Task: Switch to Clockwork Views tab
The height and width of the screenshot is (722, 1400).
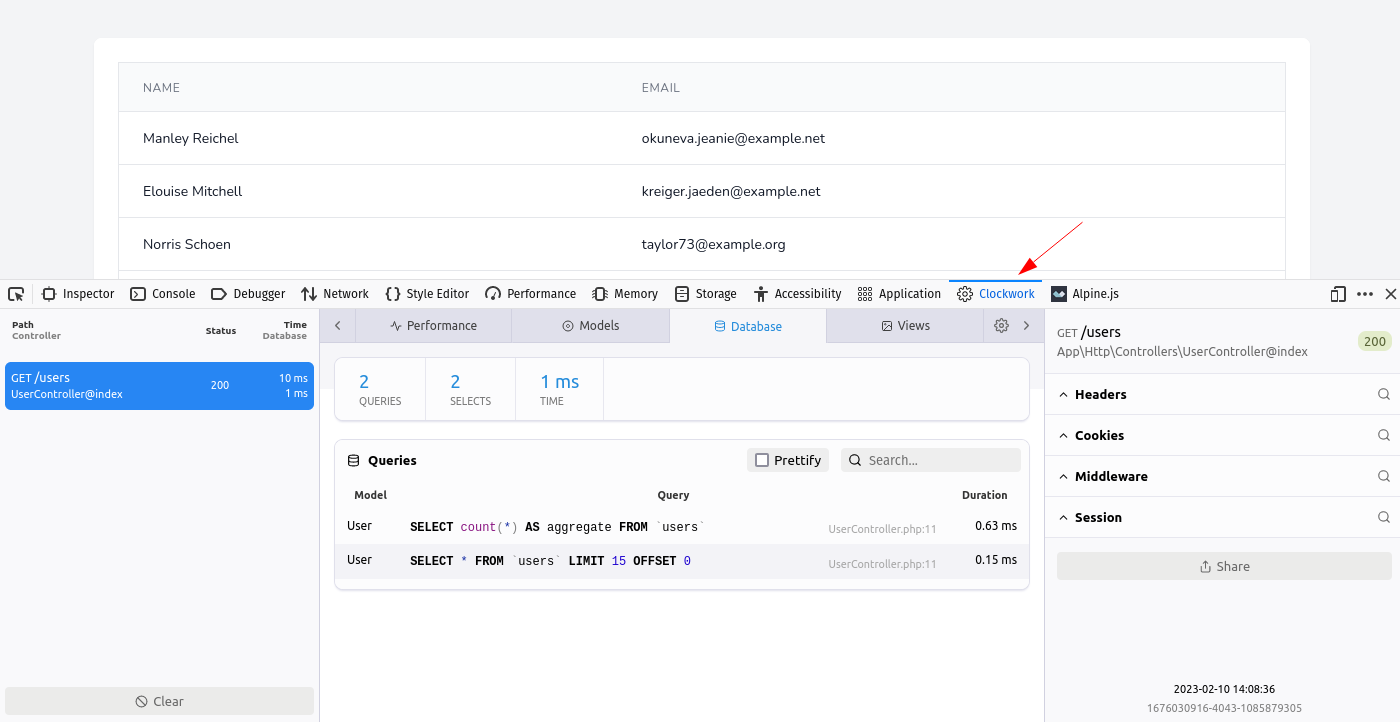Action: click(x=905, y=326)
